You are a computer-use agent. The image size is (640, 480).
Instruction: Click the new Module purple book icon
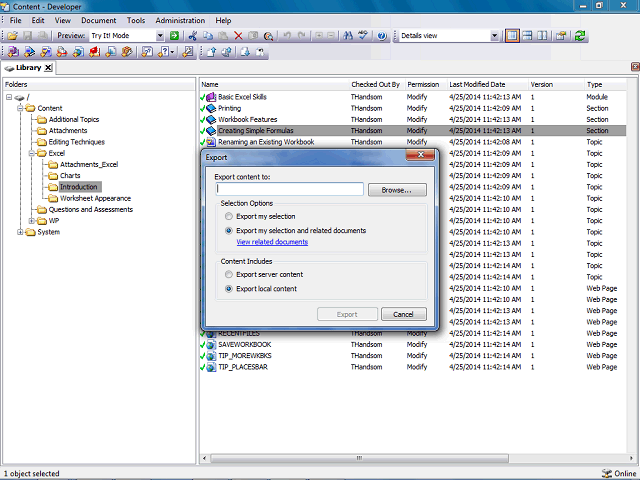[13, 52]
